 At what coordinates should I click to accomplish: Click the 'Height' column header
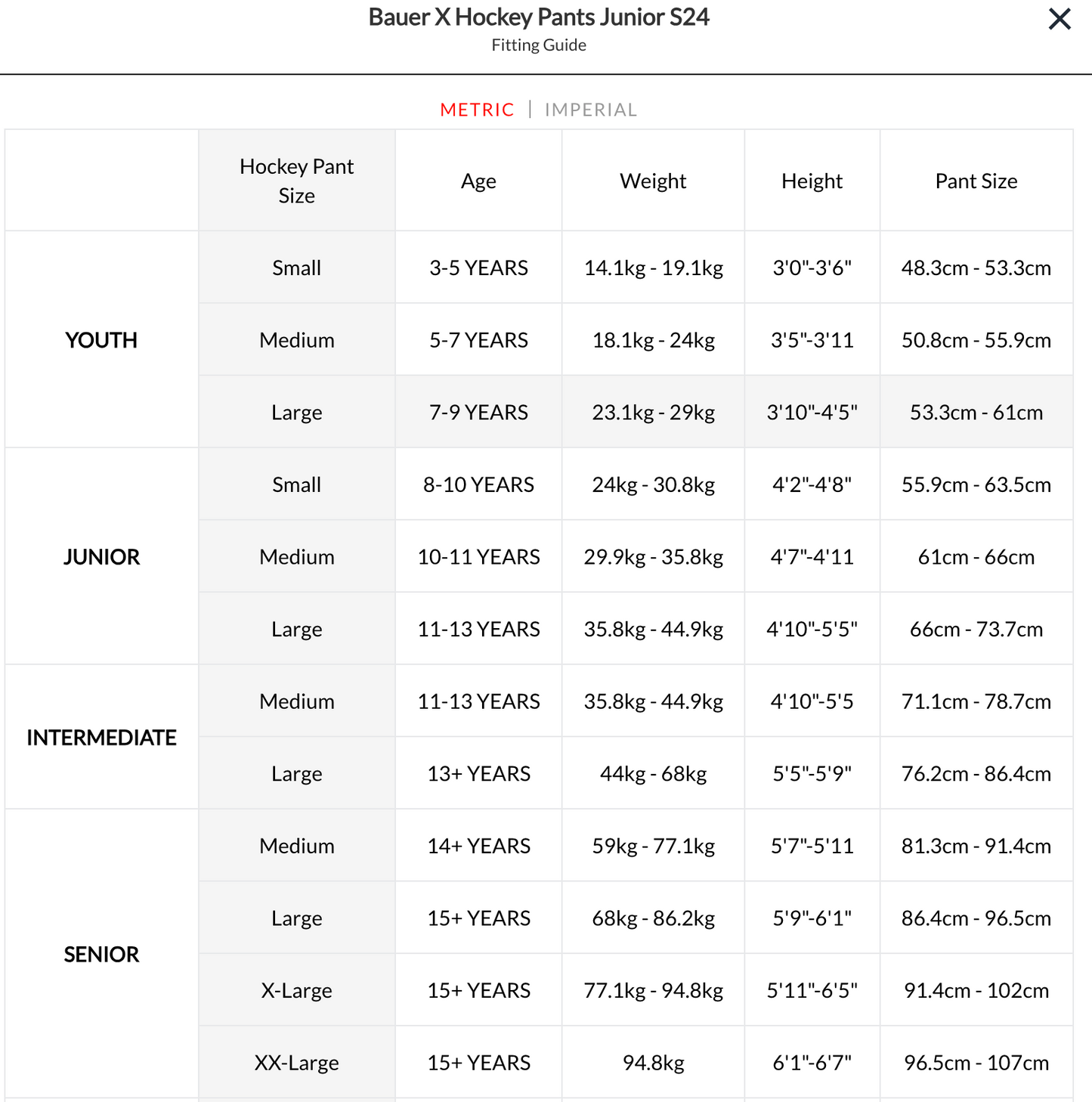812,181
